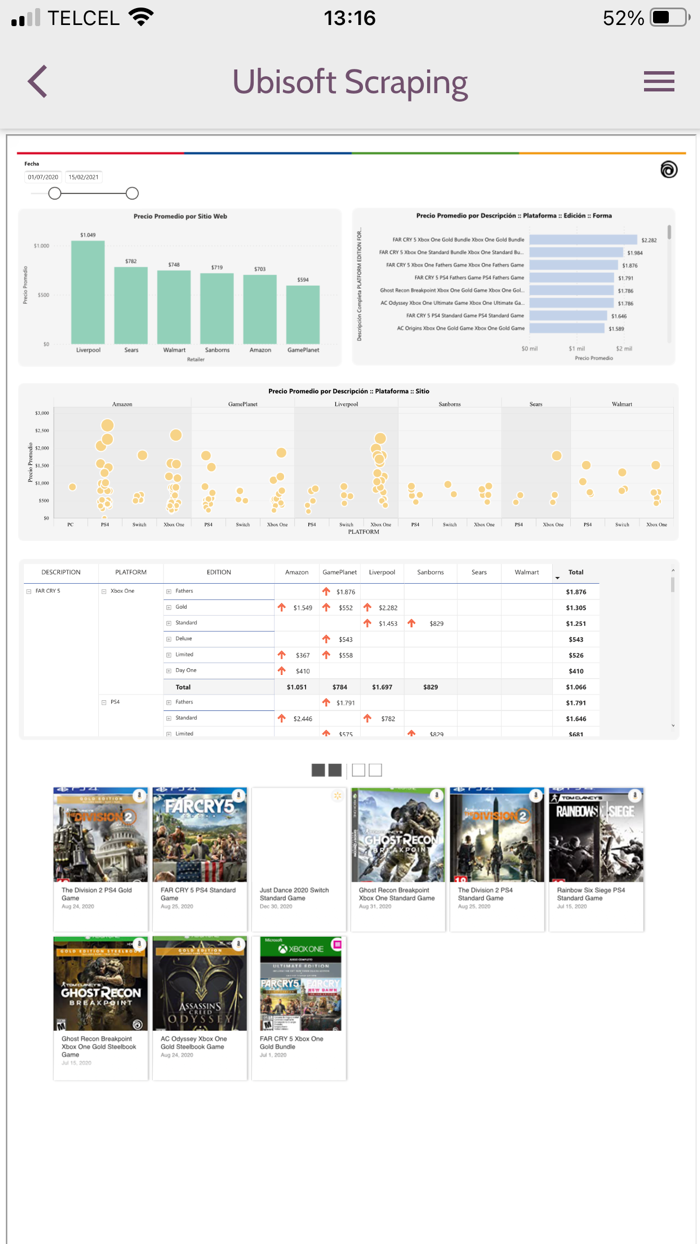Open The Division 2 PS4 Gold Game card

pos(100,859)
